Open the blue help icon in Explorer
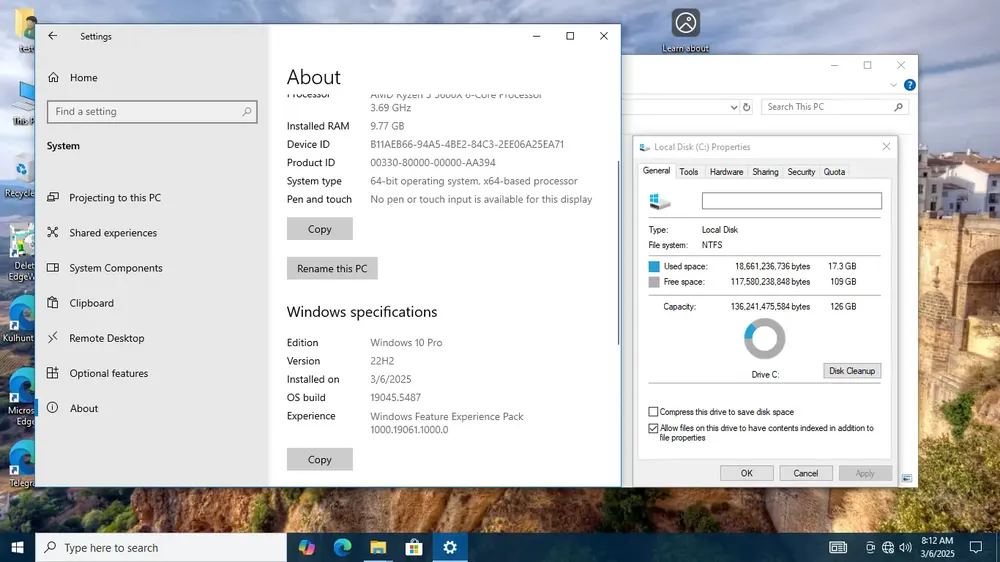1000x562 pixels. point(909,85)
